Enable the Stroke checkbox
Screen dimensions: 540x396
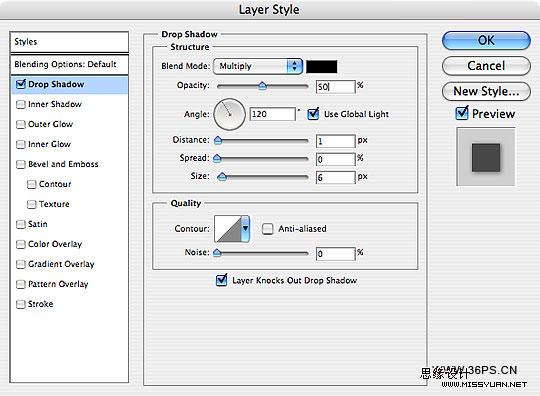tap(21, 304)
